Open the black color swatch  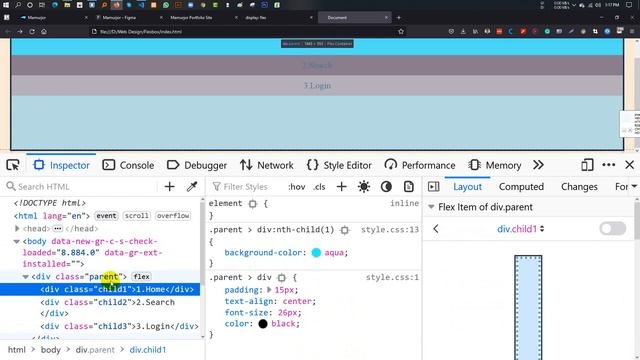click(x=263, y=324)
